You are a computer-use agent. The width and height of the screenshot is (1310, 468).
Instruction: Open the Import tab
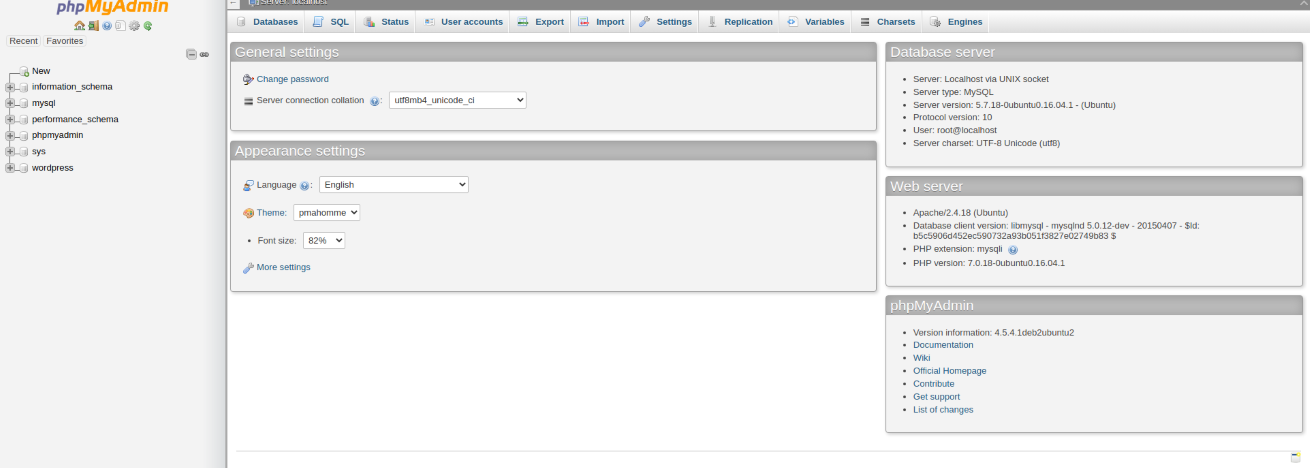[x=601, y=22]
